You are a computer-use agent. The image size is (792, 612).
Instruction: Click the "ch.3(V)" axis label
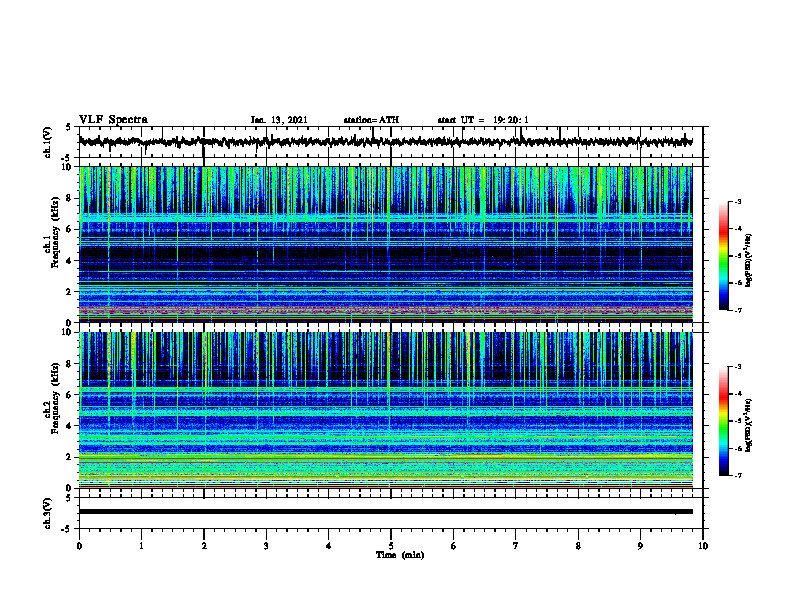click(x=47, y=513)
